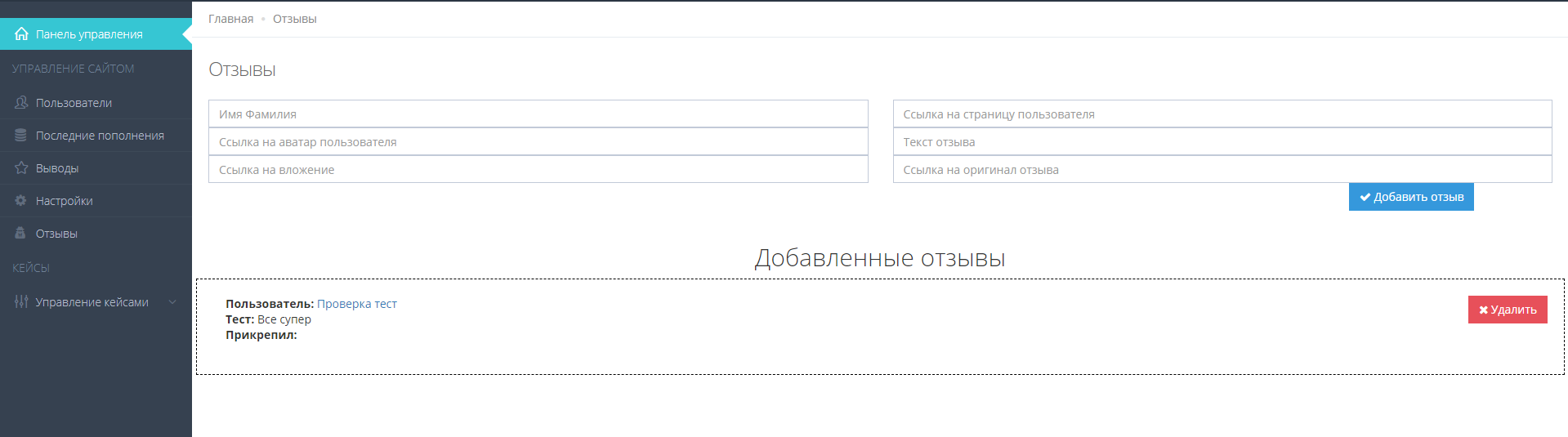This screenshot has height=437, width=1568.
Task: Click the star icon beside Выводы
Action: click(21, 168)
